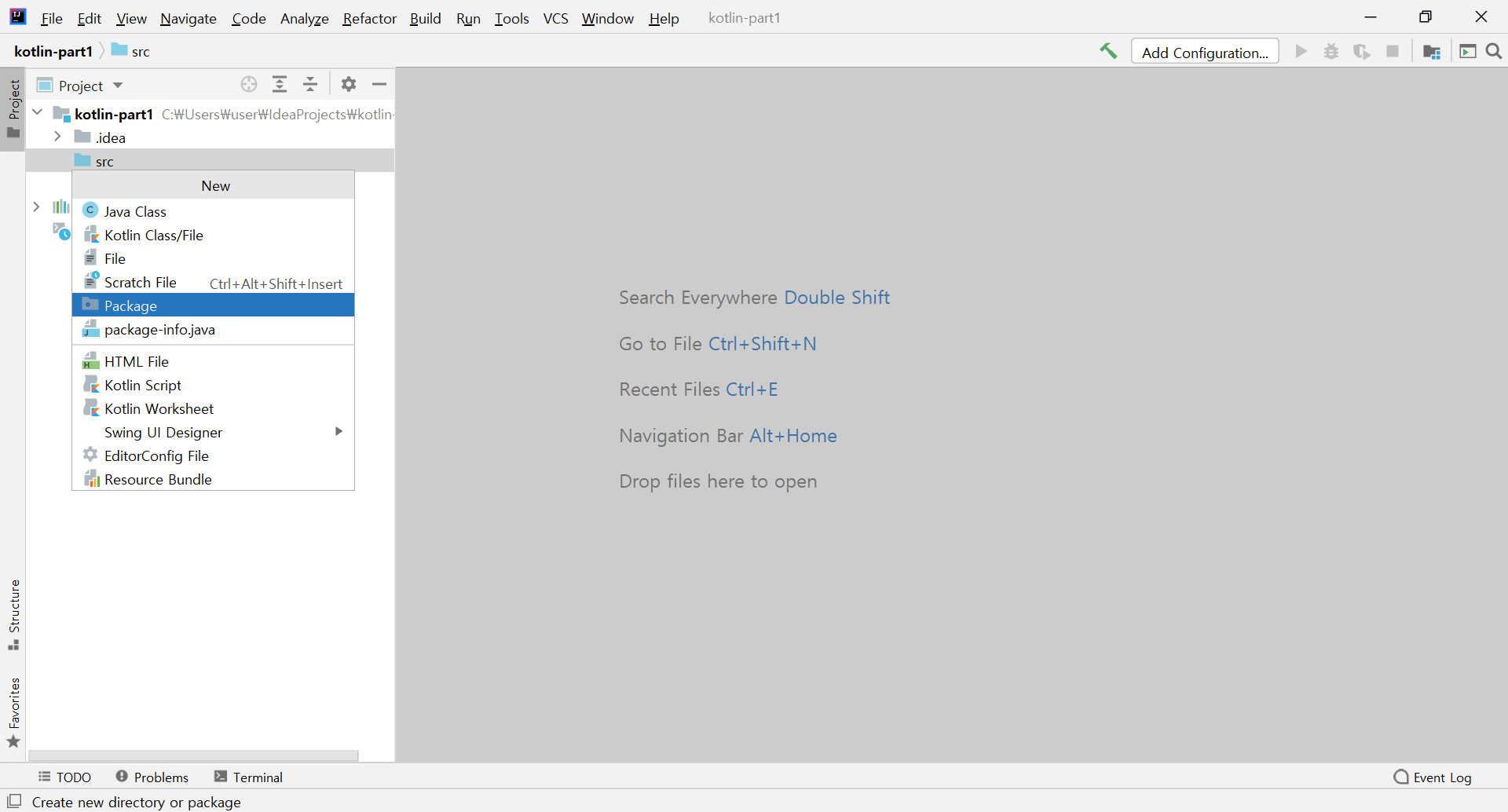Screen dimensions: 1508x812
Task: Open the Tools menu
Action: point(512,18)
